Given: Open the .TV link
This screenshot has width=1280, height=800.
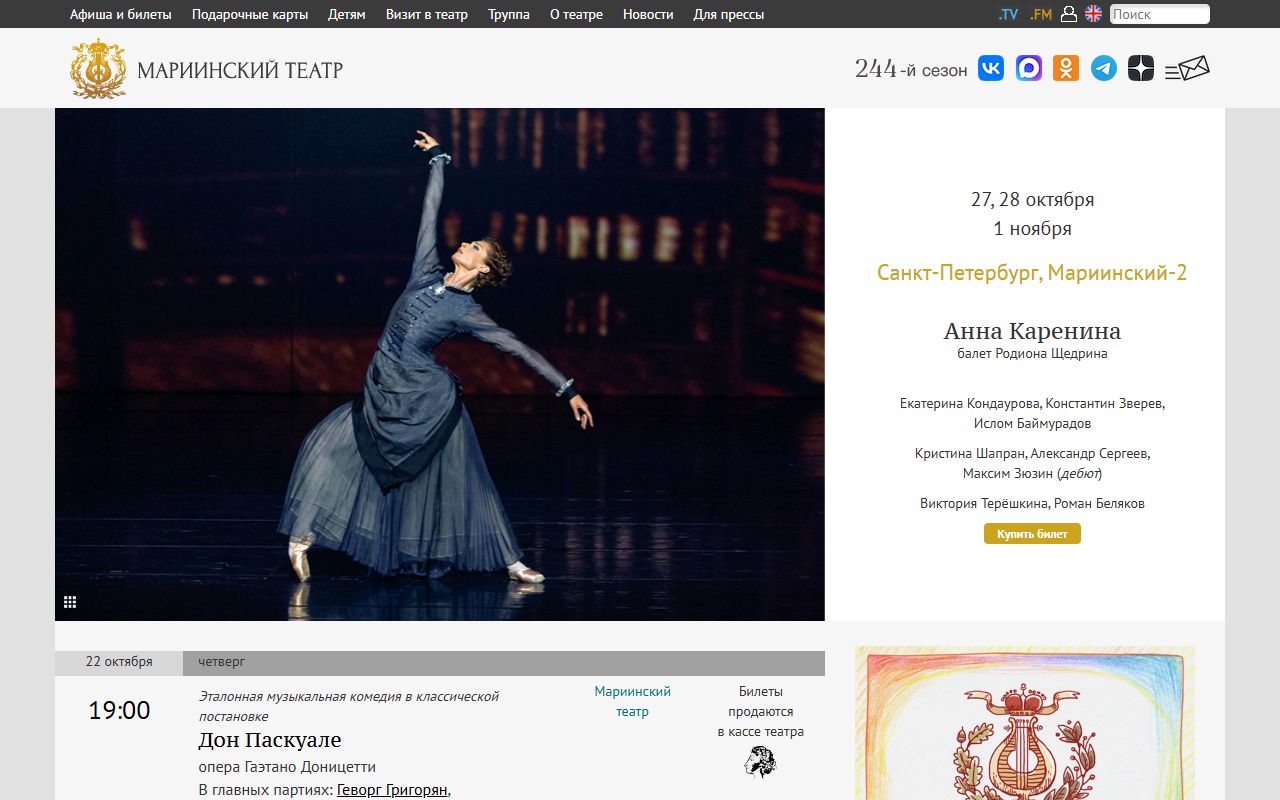Looking at the screenshot, I should [1008, 14].
